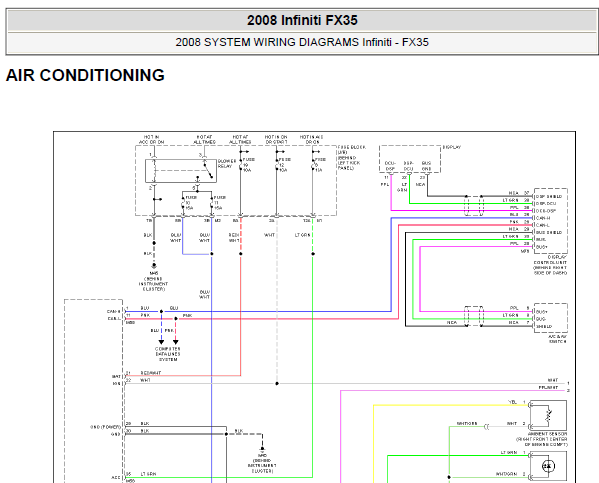Image resolution: width=599 pixels, height=483 pixels.
Task: Click the 'HOT IN ON OR START' label
Action: click(276, 139)
